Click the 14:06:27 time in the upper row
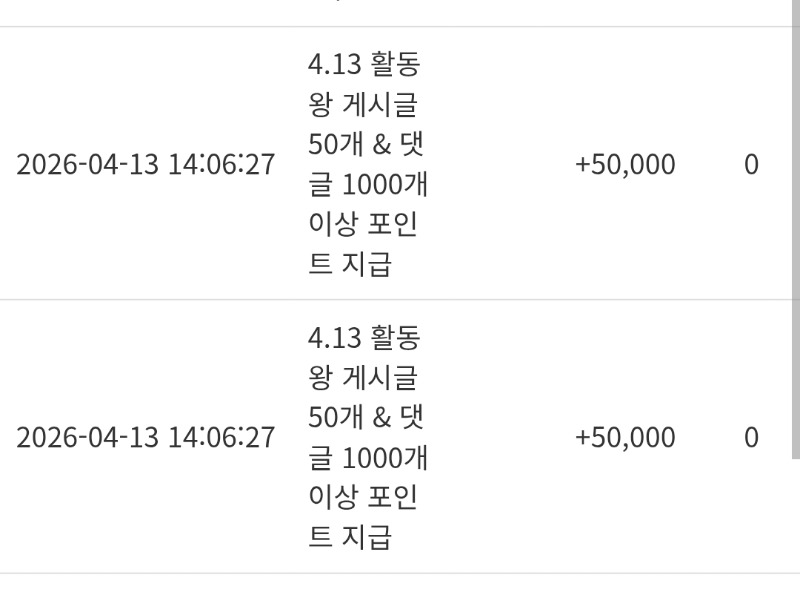 tap(220, 165)
